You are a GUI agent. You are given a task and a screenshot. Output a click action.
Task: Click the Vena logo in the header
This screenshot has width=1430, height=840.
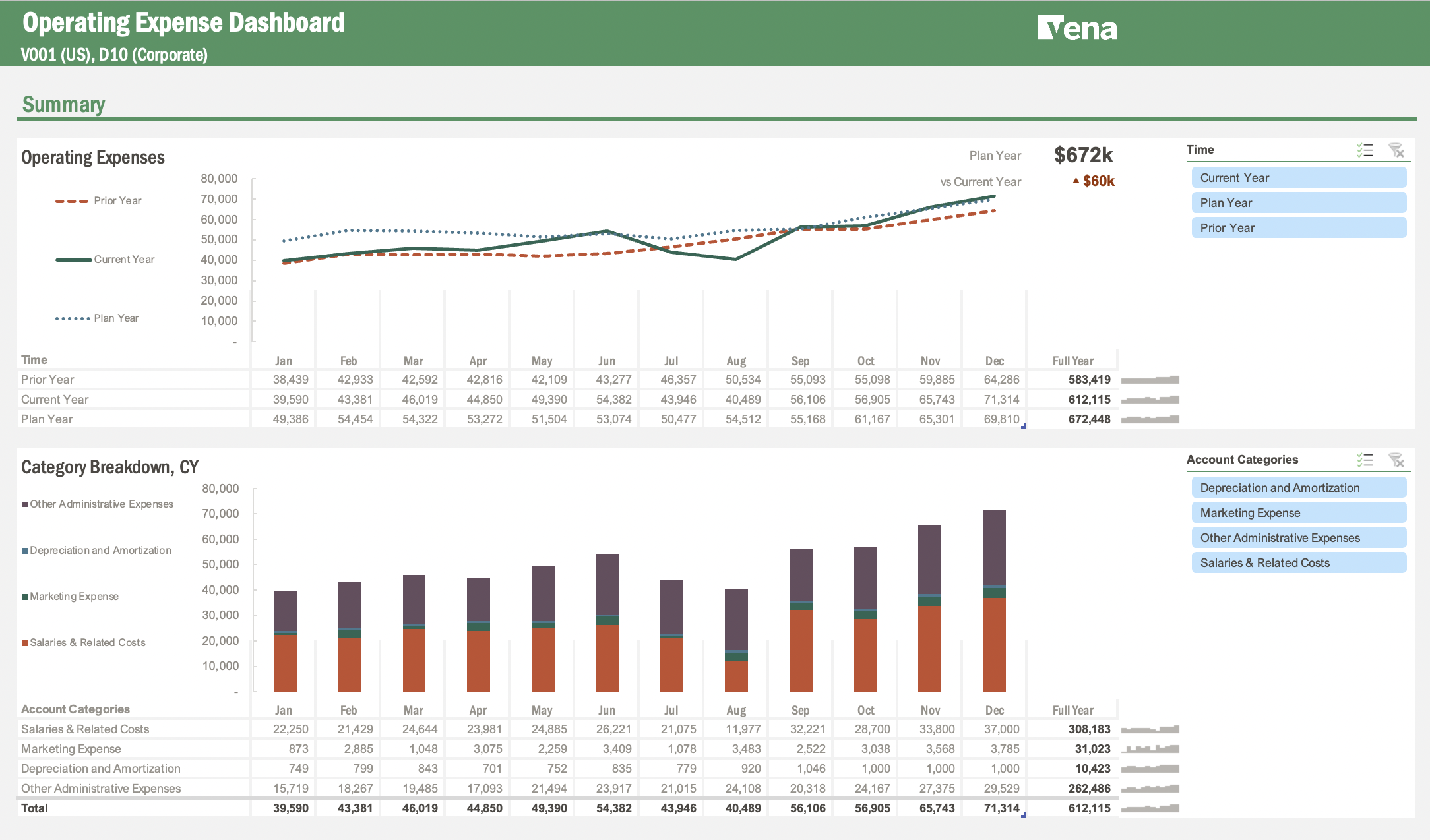pos(1077,28)
